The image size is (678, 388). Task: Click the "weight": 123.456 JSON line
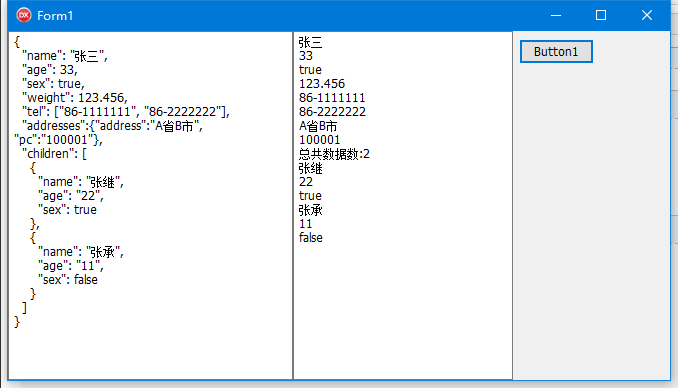(75, 98)
